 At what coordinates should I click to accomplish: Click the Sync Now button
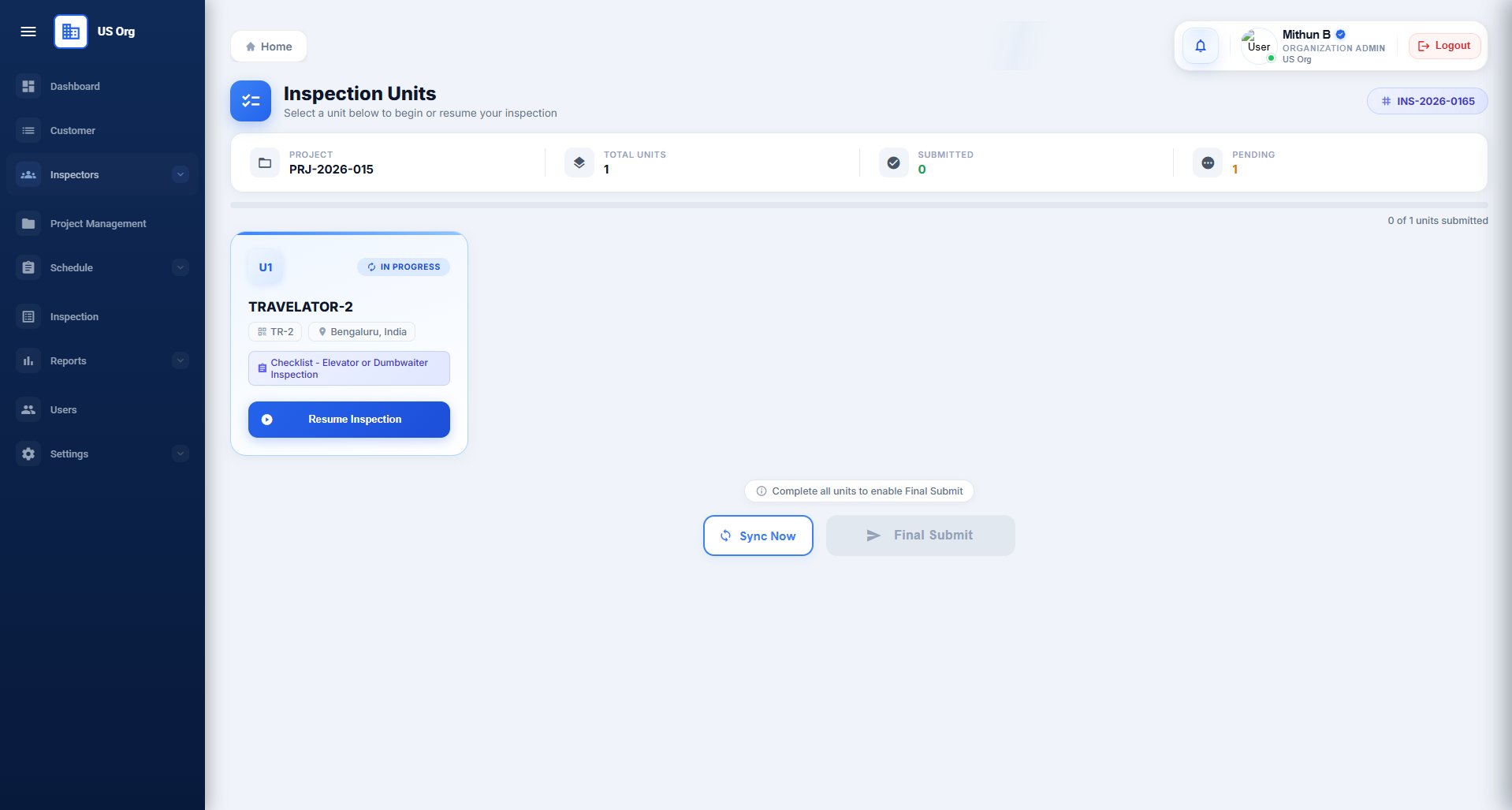[758, 536]
